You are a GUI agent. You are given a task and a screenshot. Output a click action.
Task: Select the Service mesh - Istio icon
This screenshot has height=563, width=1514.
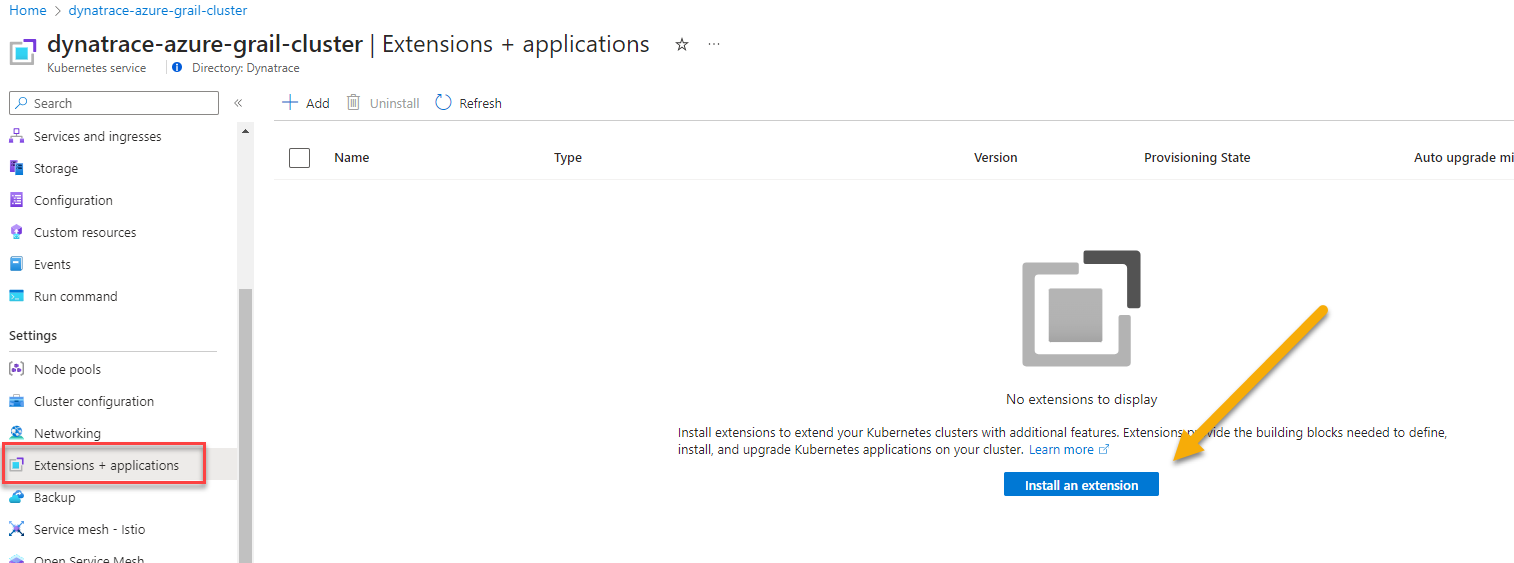pos(16,529)
